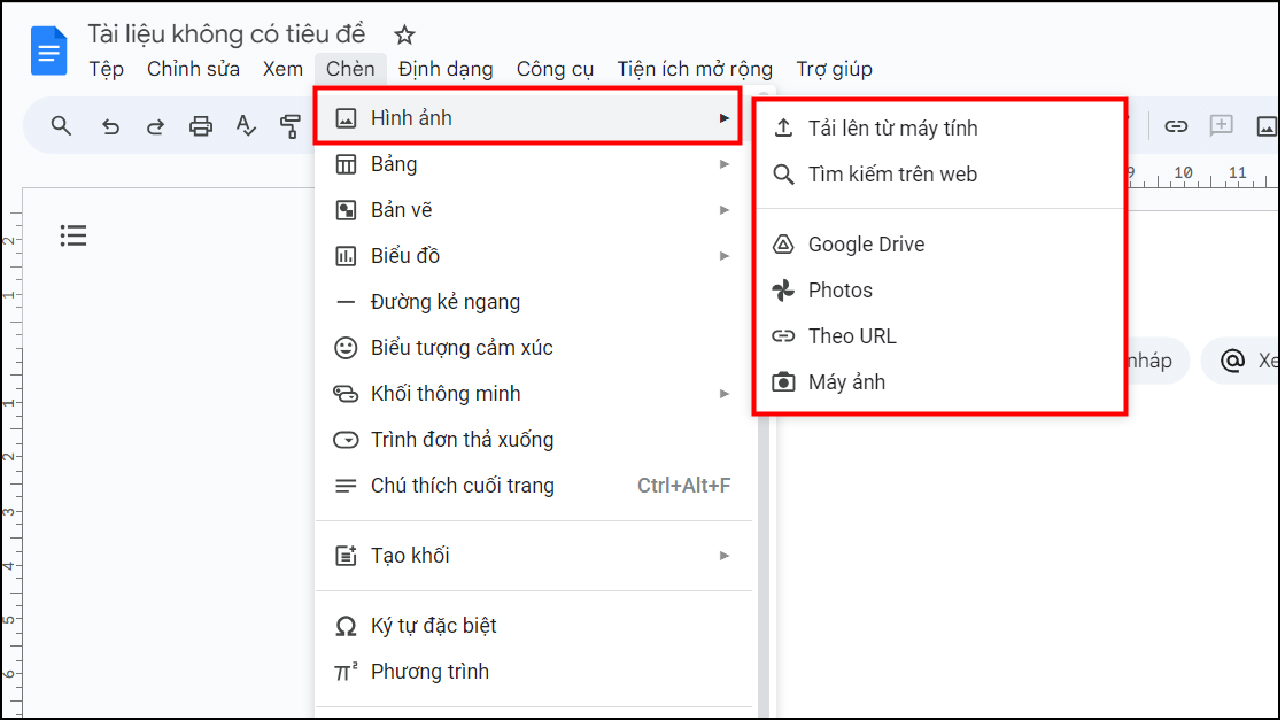Choose Tải lên từ máy tính

(893, 128)
